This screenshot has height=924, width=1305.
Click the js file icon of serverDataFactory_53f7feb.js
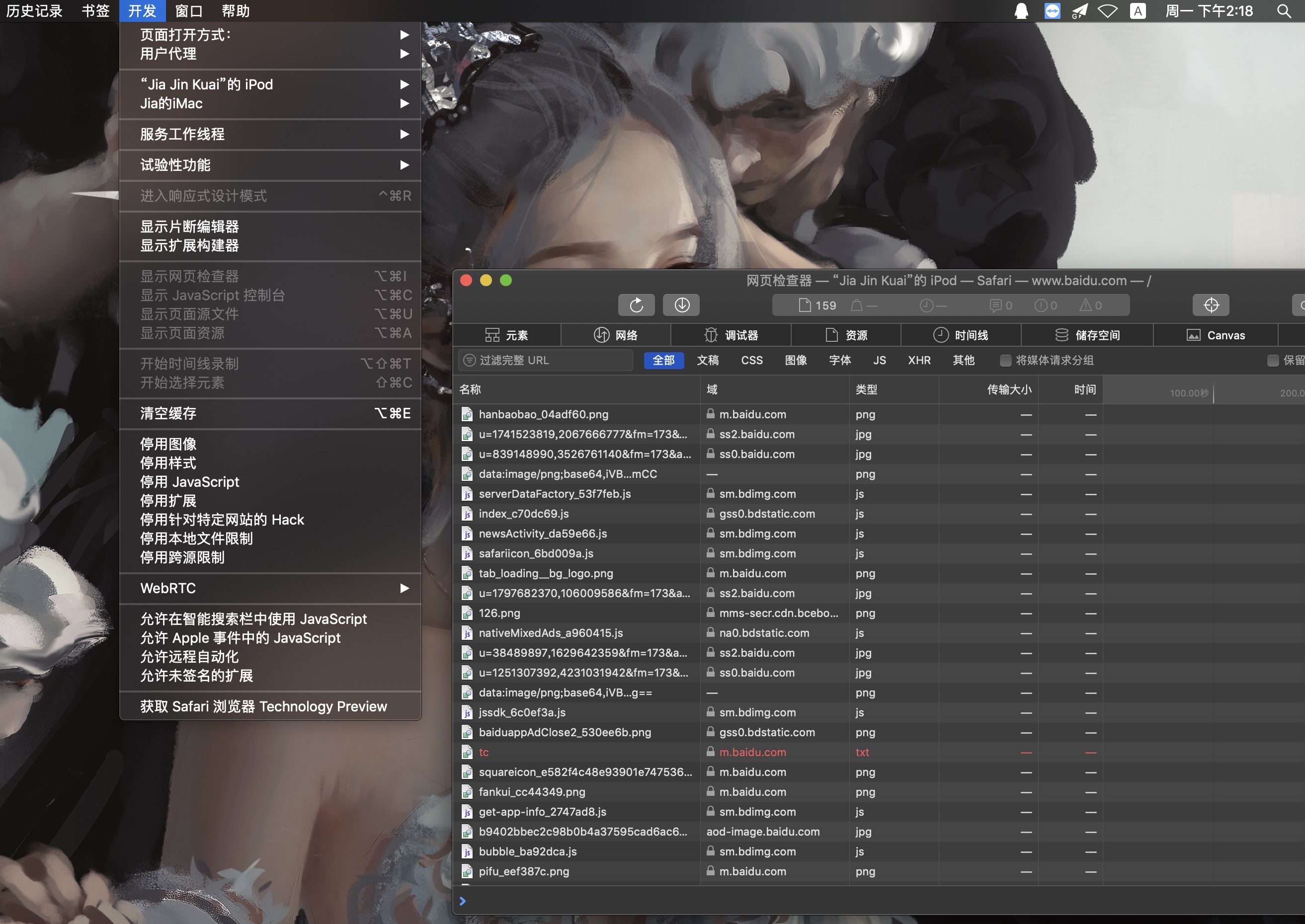467,494
